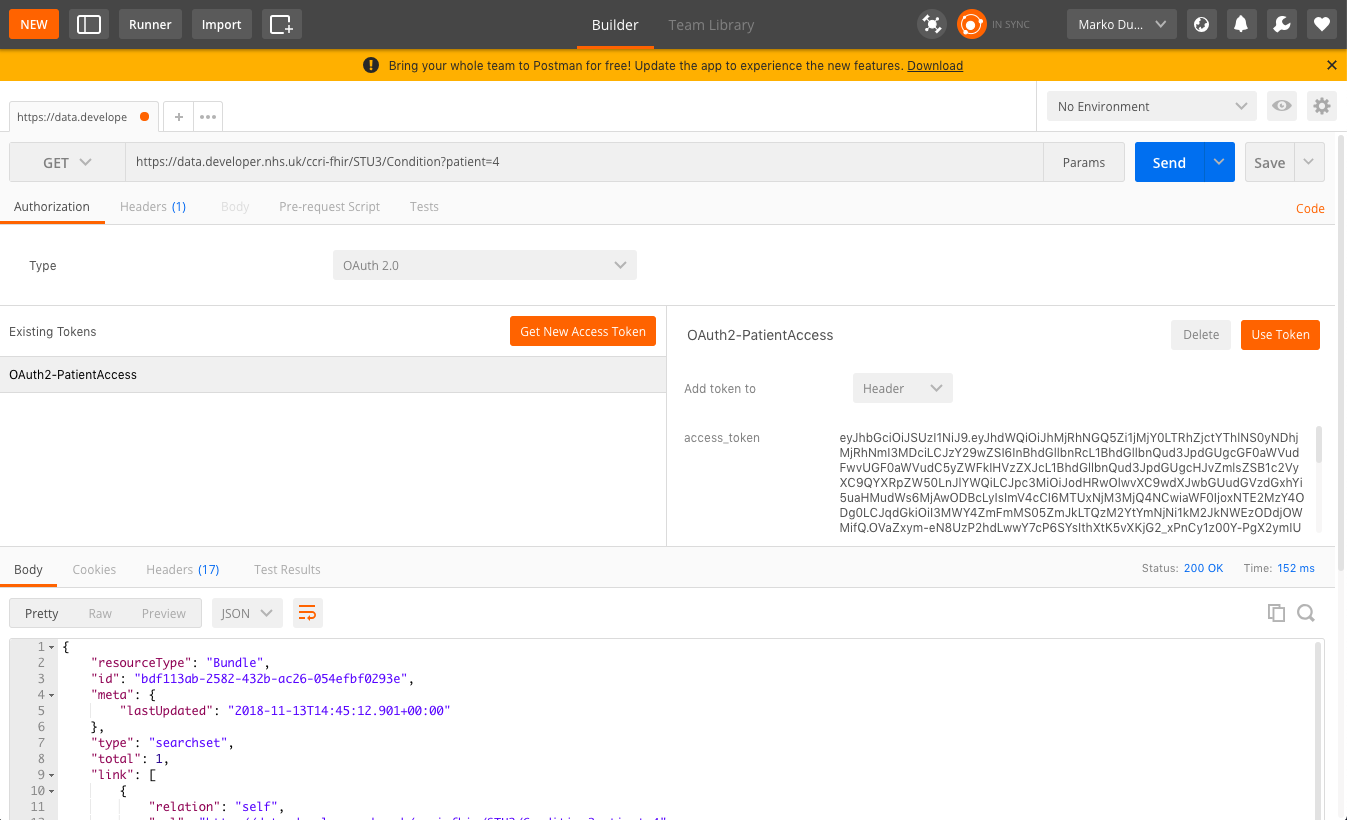The height and width of the screenshot is (820, 1347).
Task: Open manage environments gear icon
Action: [x=1322, y=106]
